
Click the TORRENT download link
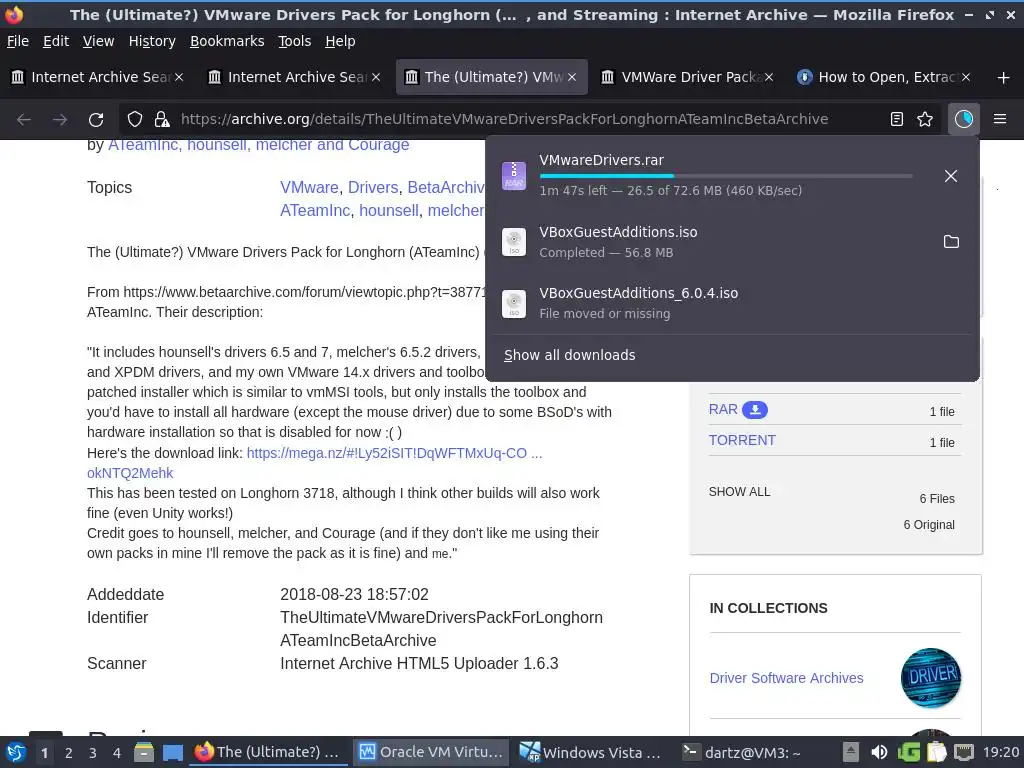pyautogui.click(x=742, y=440)
